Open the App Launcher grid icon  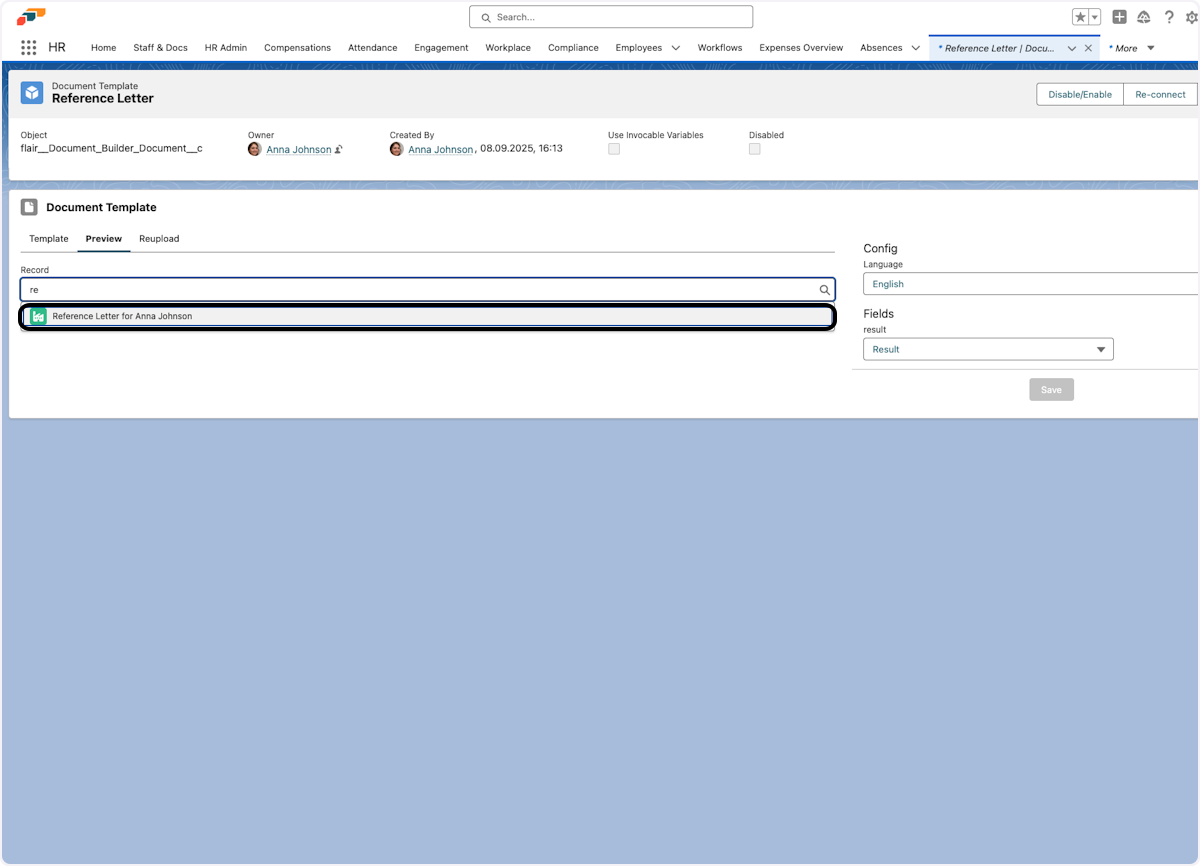[x=28, y=48]
